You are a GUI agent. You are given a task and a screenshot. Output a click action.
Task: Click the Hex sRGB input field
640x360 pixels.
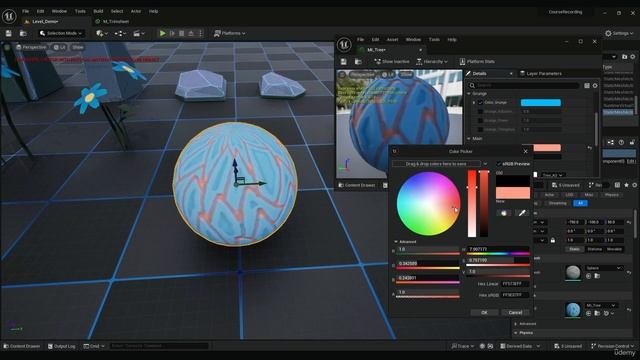[516, 295]
